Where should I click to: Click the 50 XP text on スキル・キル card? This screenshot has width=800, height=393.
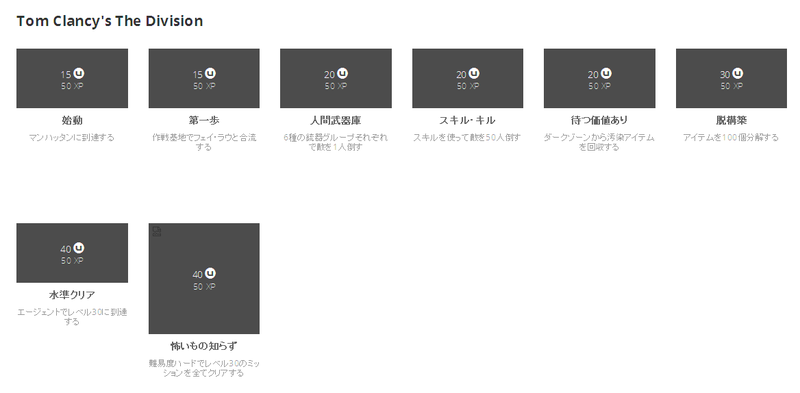[468, 86]
